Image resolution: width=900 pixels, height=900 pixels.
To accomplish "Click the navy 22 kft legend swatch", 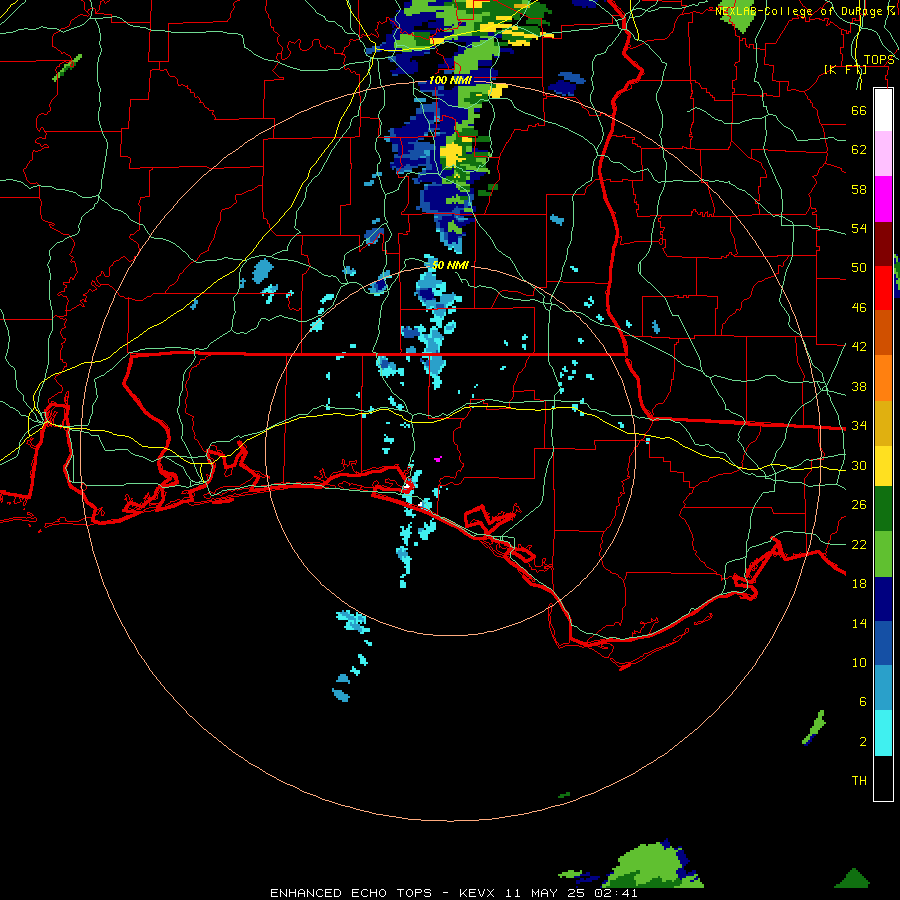I will (883, 599).
